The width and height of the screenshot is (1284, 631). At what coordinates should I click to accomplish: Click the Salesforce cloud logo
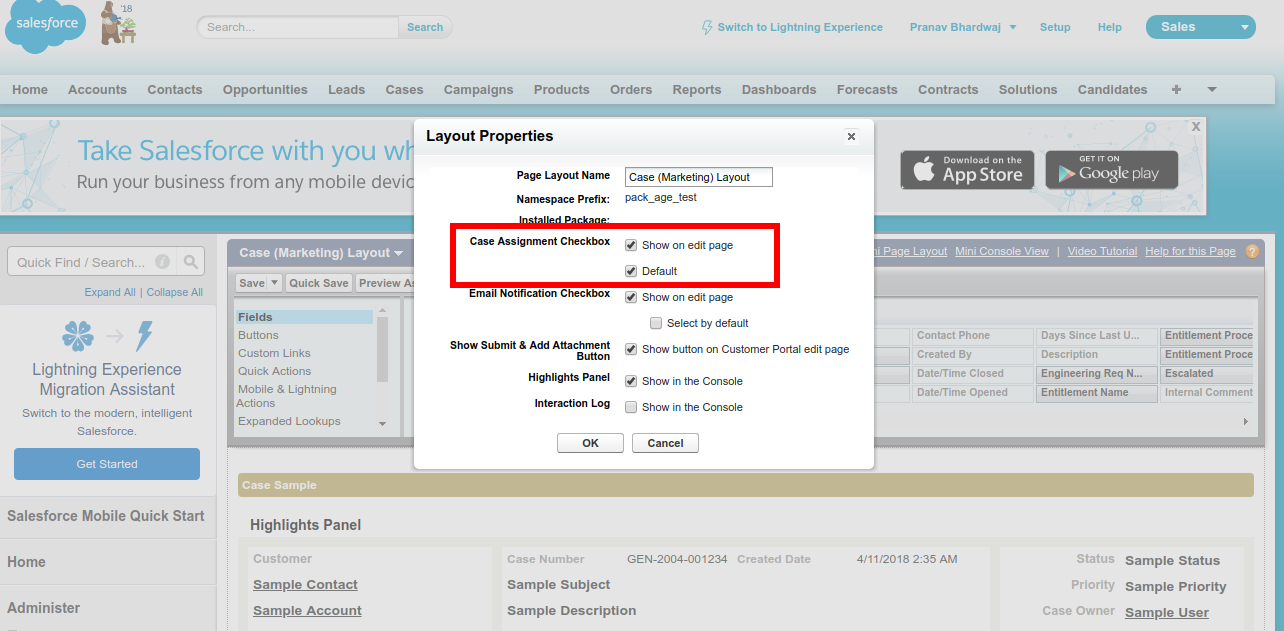click(x=46, y=28)
